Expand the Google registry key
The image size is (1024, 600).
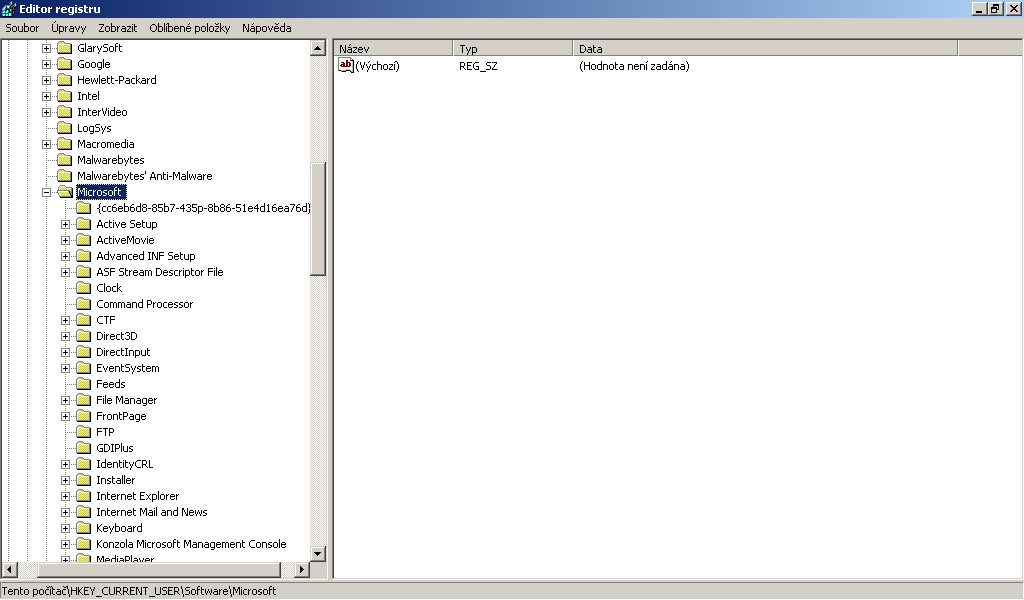(x=46, y=64)
